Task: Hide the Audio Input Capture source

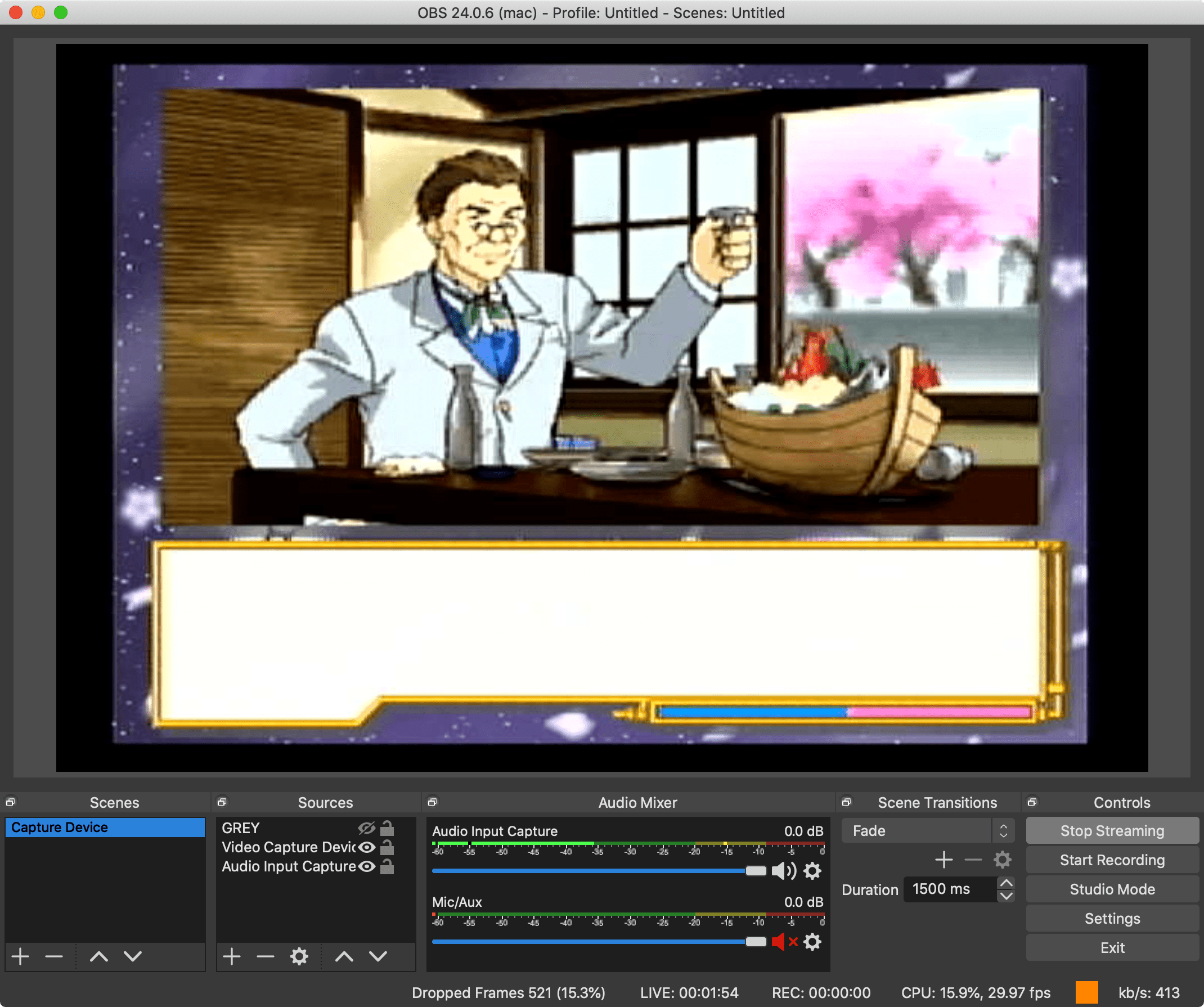Action: coord(366,866)
